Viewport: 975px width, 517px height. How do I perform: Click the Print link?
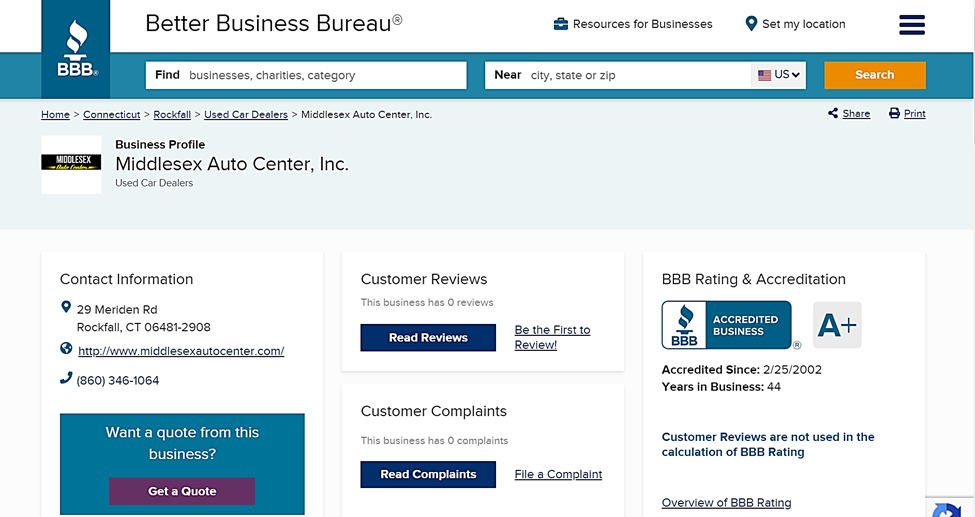(x=915, y=113)
